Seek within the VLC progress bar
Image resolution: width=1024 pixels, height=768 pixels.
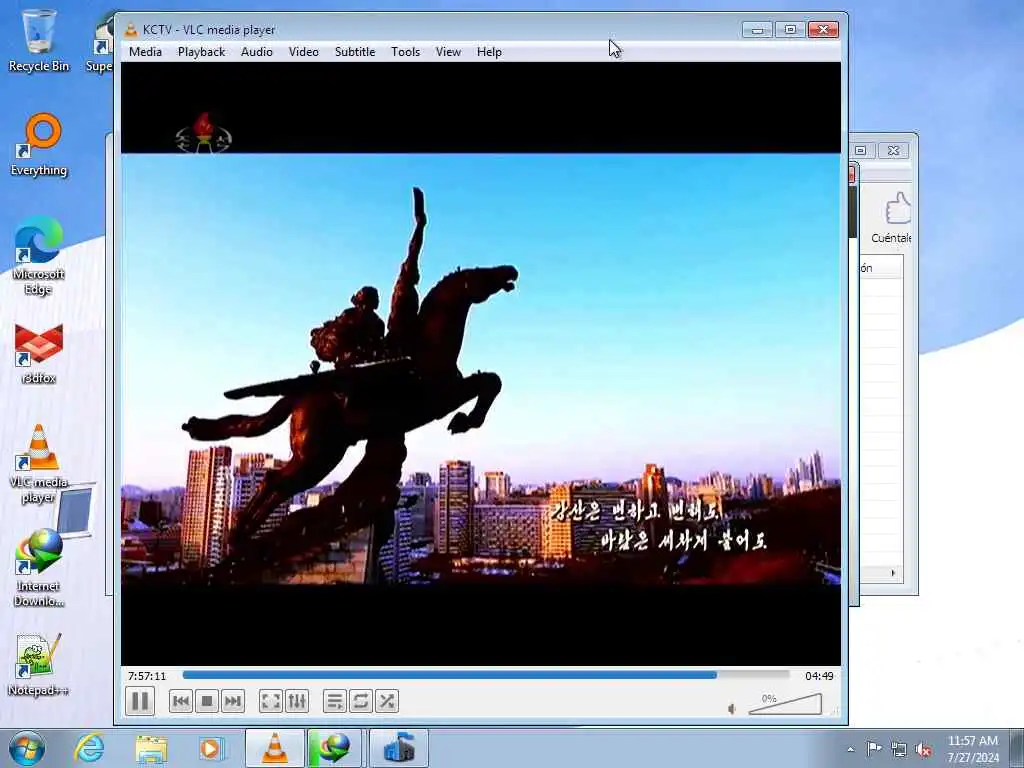[486, 675]
